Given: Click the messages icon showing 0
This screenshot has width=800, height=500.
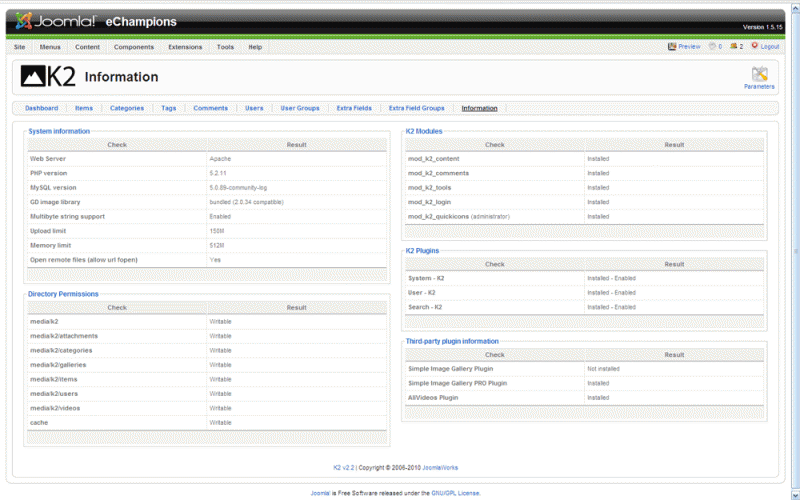Looking at the screenshot, I should [x=712, y=46].
